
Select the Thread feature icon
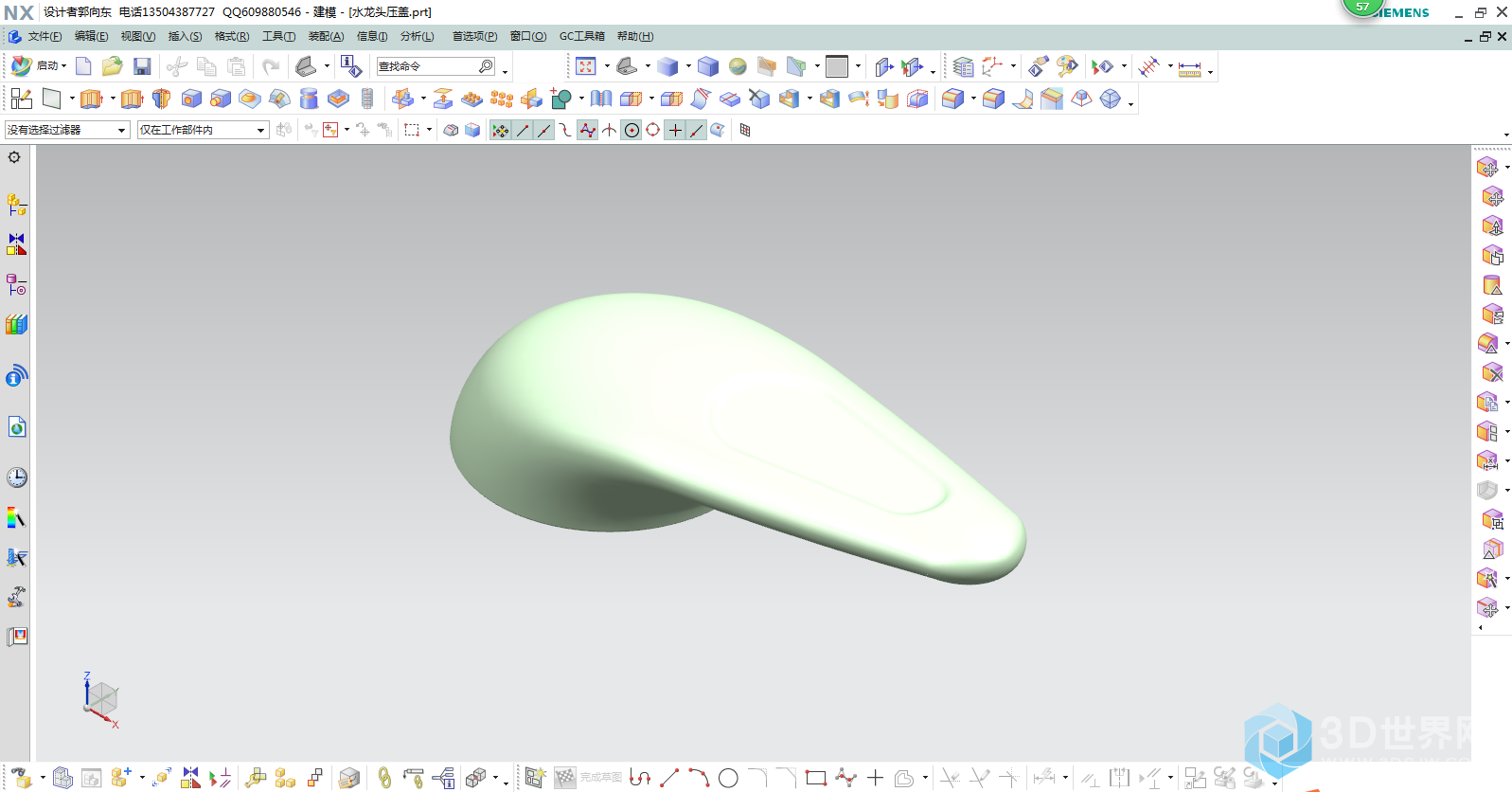(367, 99)
